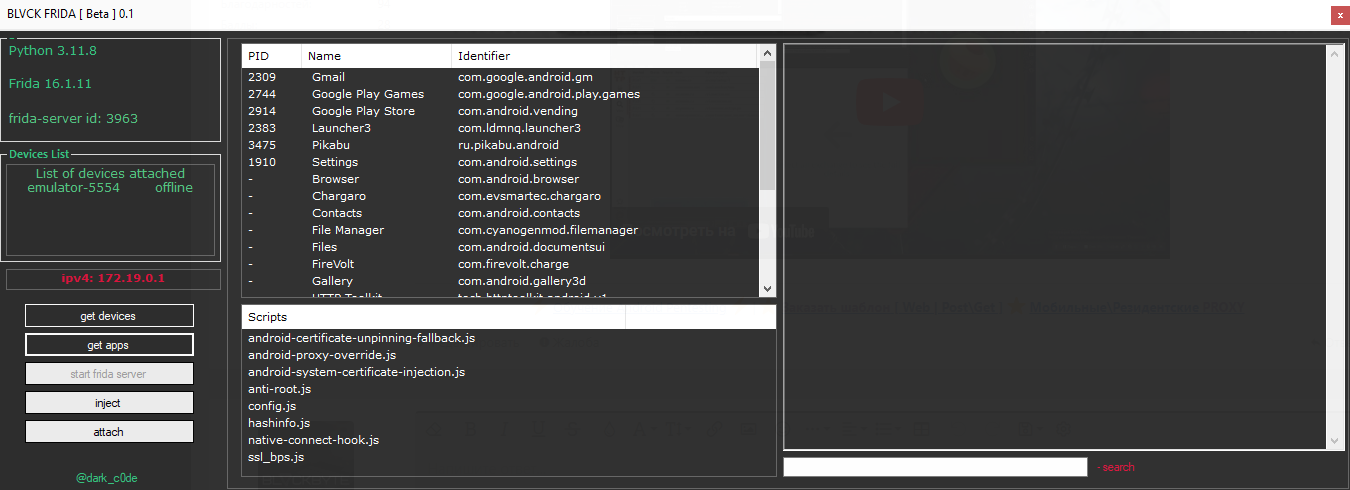This screenshot has width=1350, height=490.
Task: Click the get devices button
Action: coord(109,316)
